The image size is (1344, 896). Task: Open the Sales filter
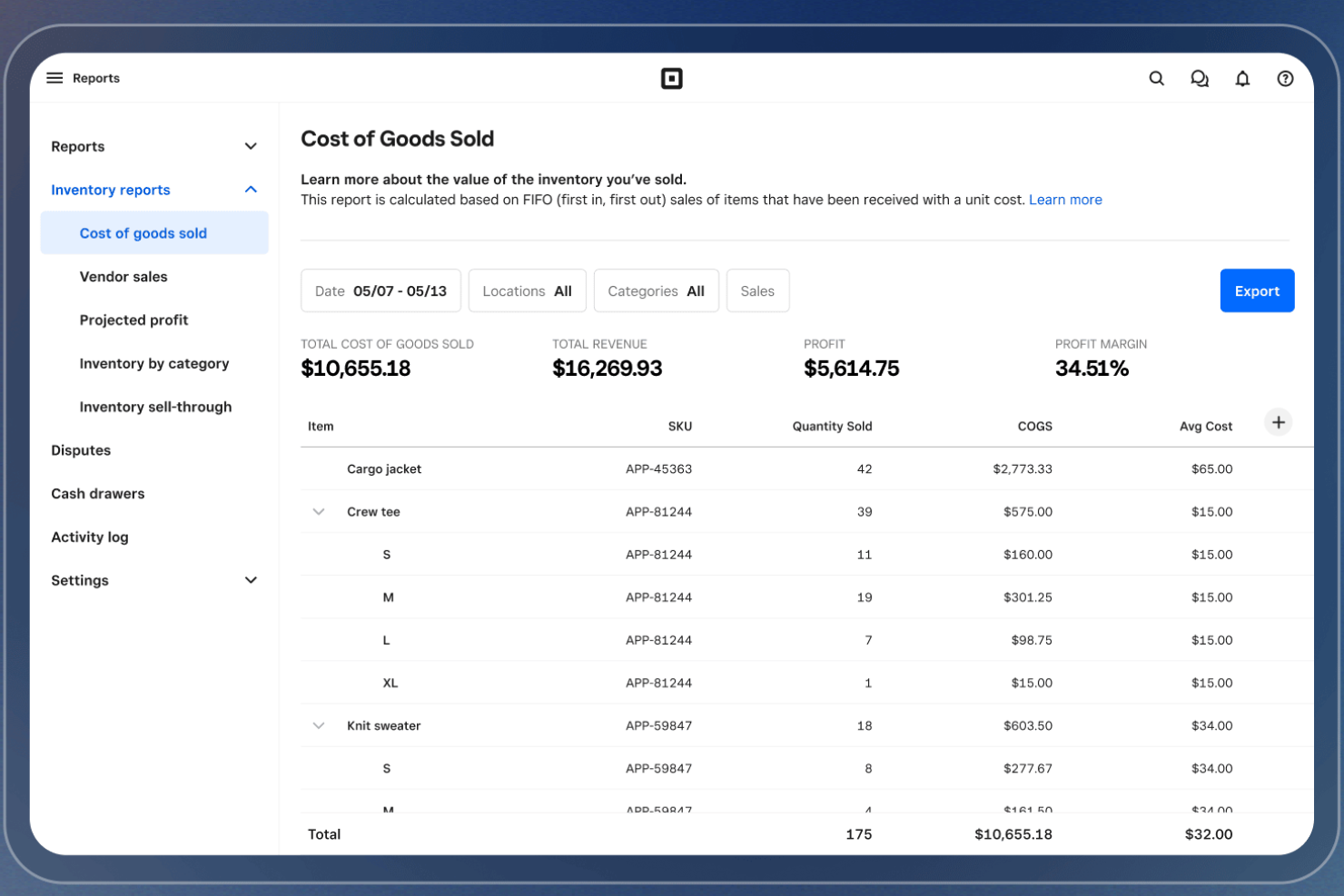(x=757, y=290)
